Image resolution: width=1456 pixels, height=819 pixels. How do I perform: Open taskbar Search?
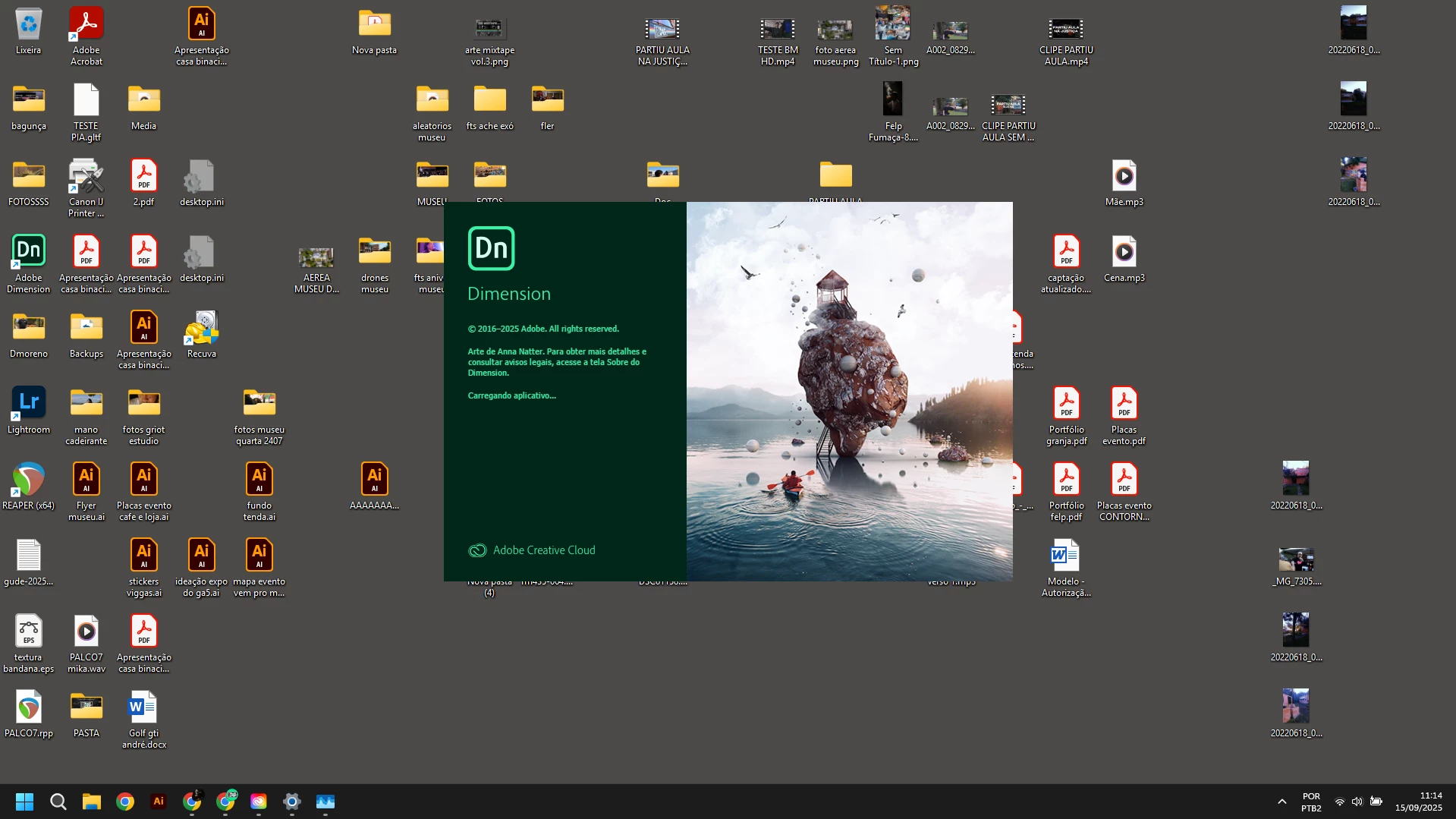tap(58, 802)
